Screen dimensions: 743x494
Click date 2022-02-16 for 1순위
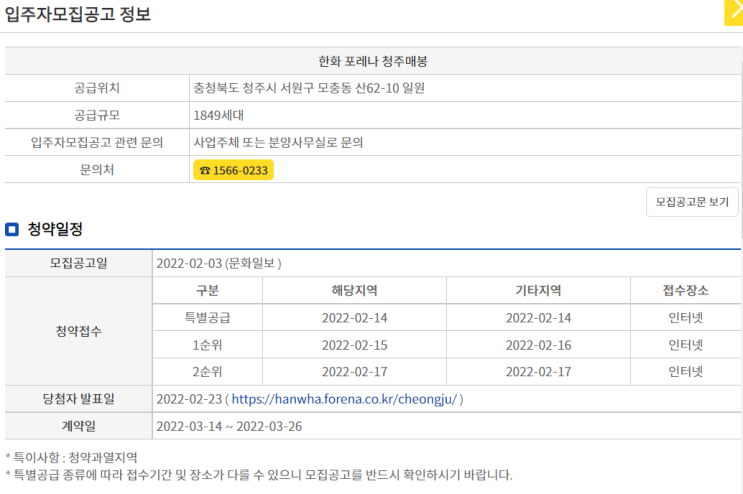pos(538,345)
